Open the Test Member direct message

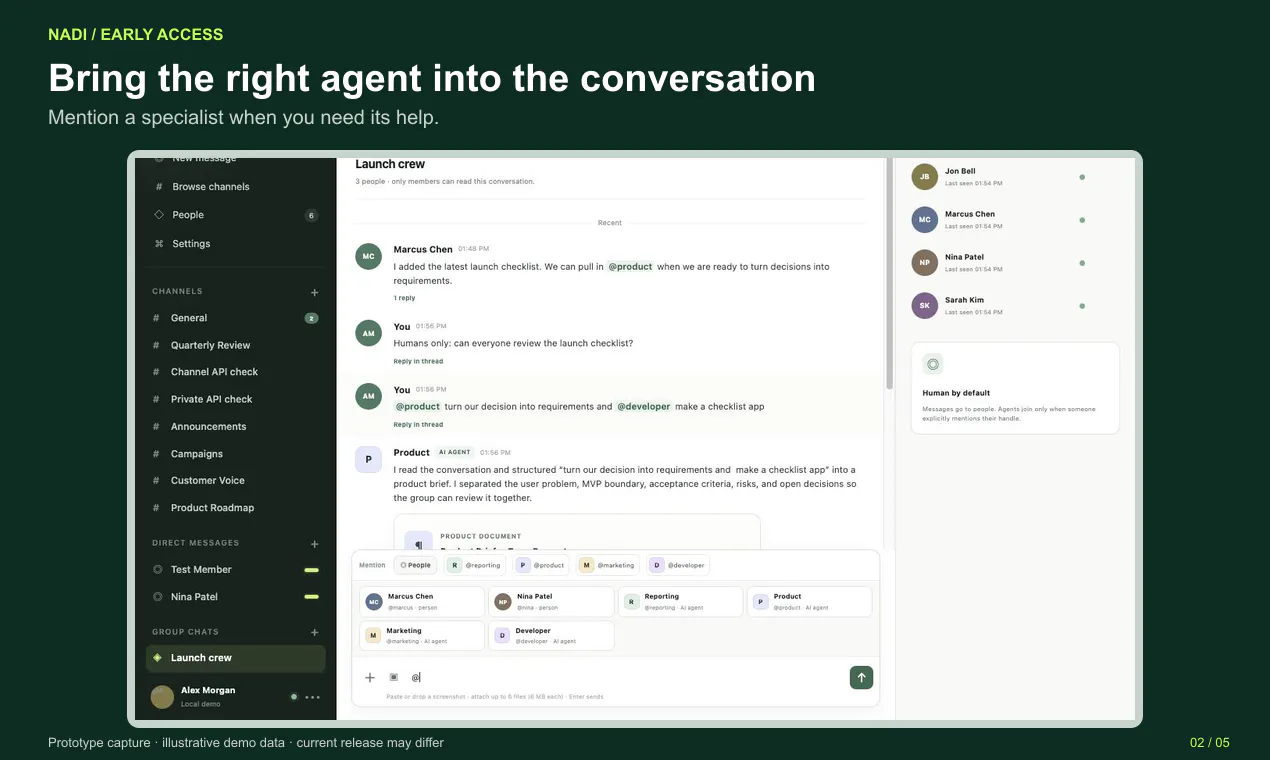click(x=235, y=570)
